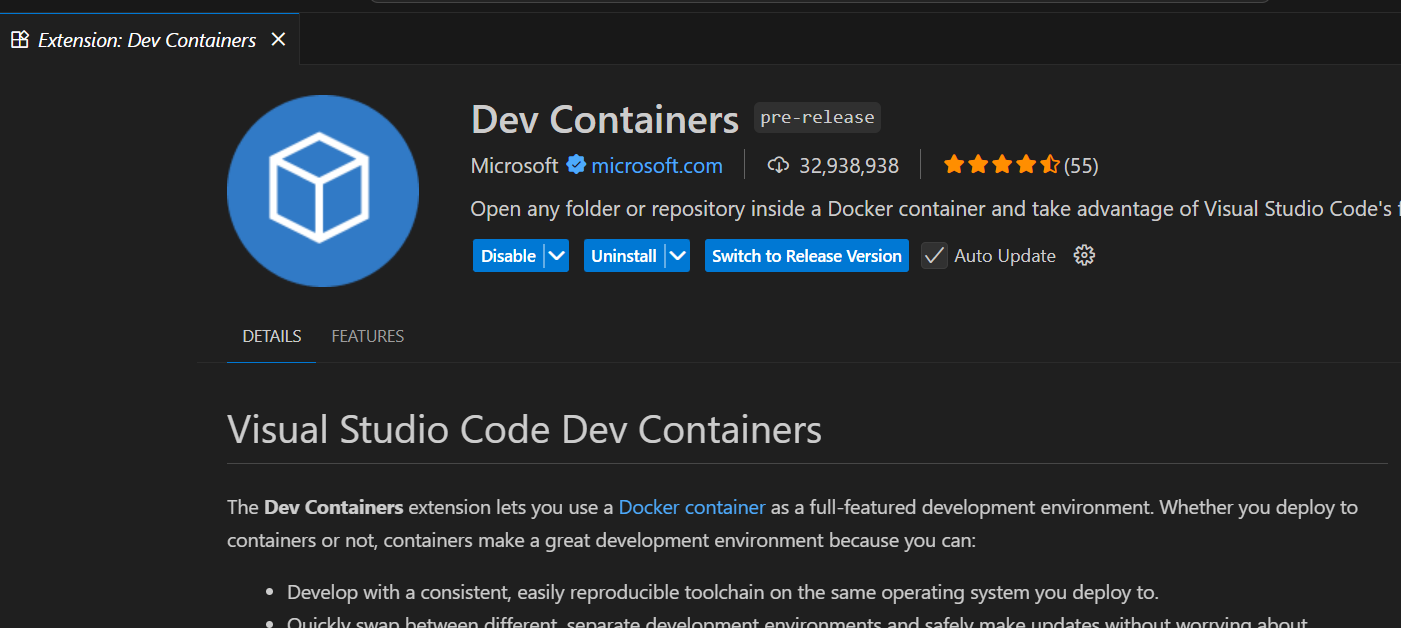Viewport: 1401px width, 628px height.
Task: Close the Extension: Dev Containers tab
Action: pos(279,40)
